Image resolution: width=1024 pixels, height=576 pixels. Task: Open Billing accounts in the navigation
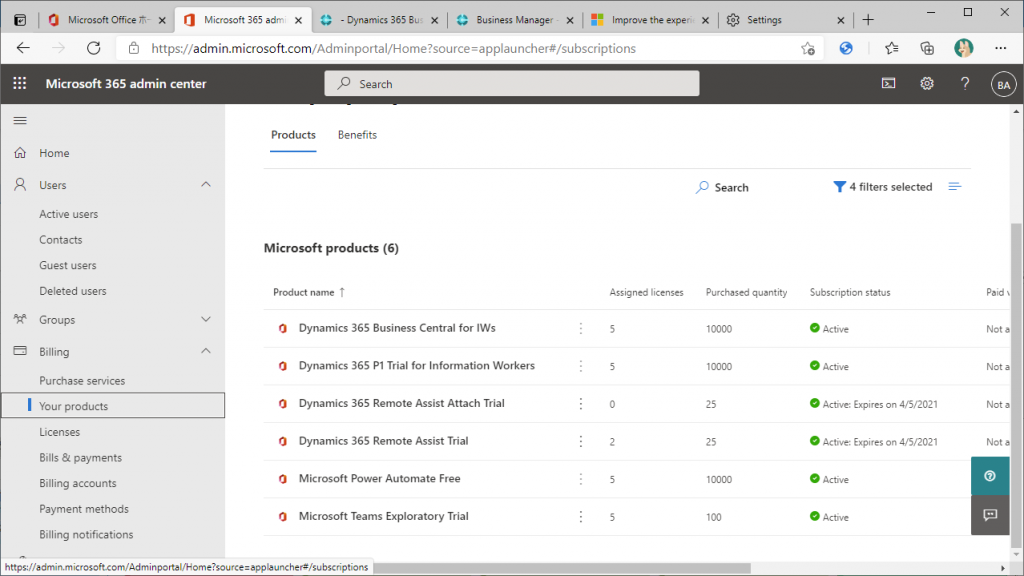[78, 483]
